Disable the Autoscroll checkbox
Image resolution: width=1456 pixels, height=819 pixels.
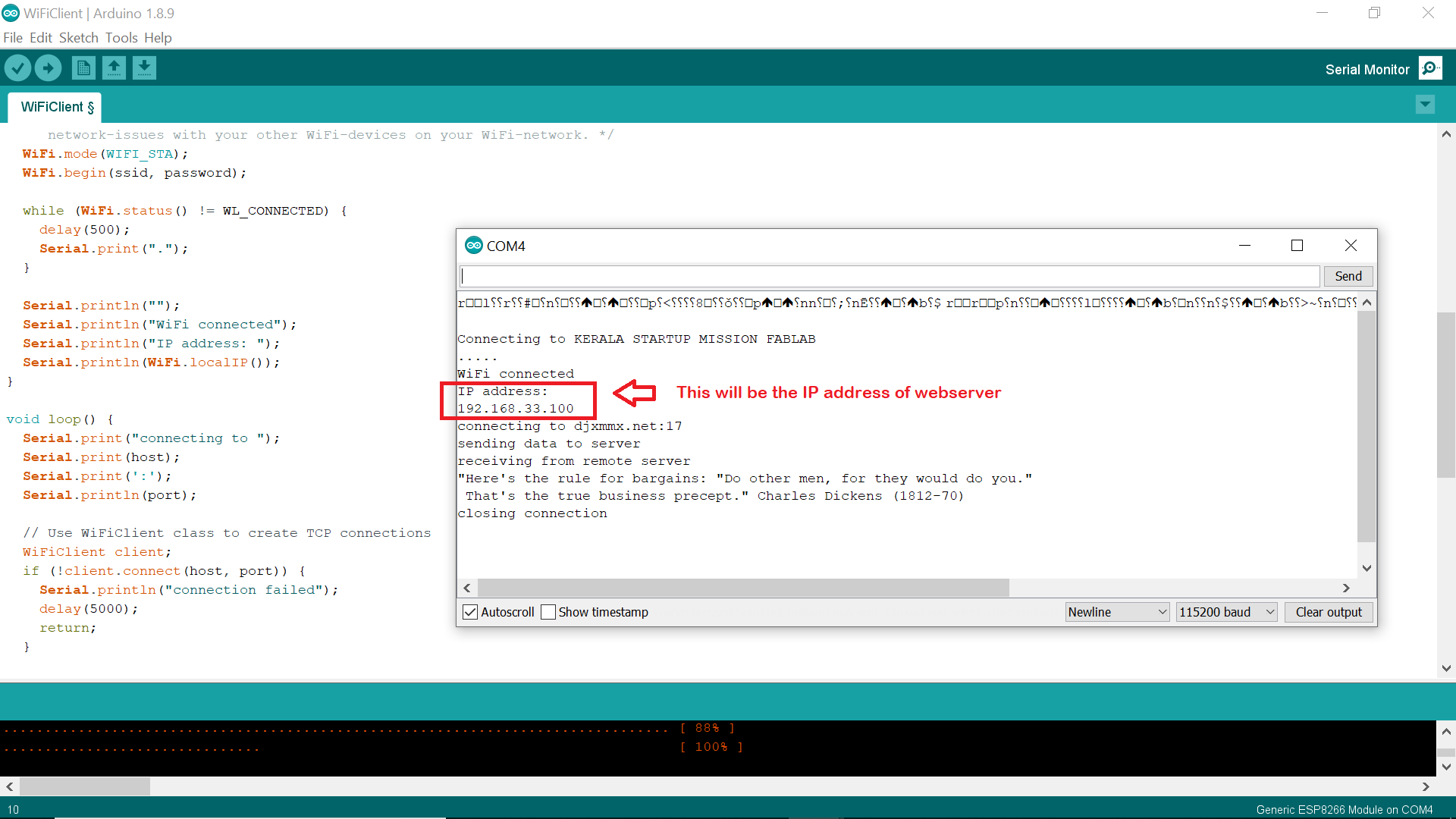pos(470,612)
